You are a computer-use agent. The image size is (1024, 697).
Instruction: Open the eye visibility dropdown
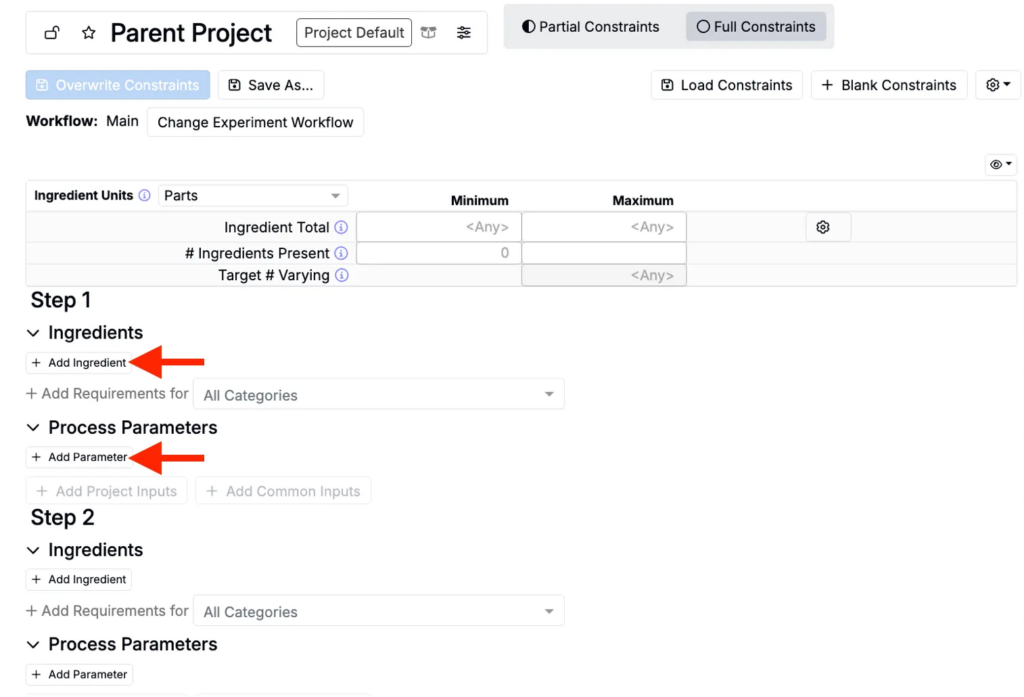click(x=1000, y=164)
